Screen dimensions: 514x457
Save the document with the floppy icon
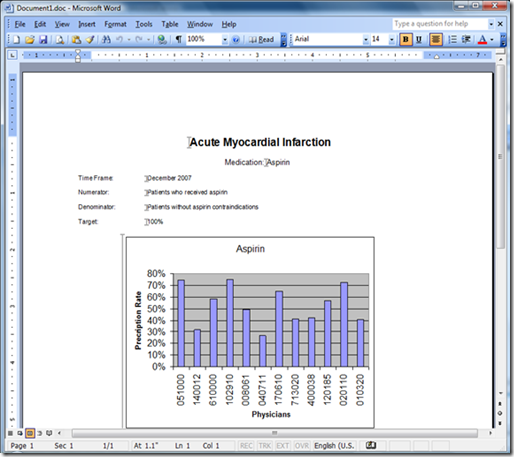[x=43, y=40]
